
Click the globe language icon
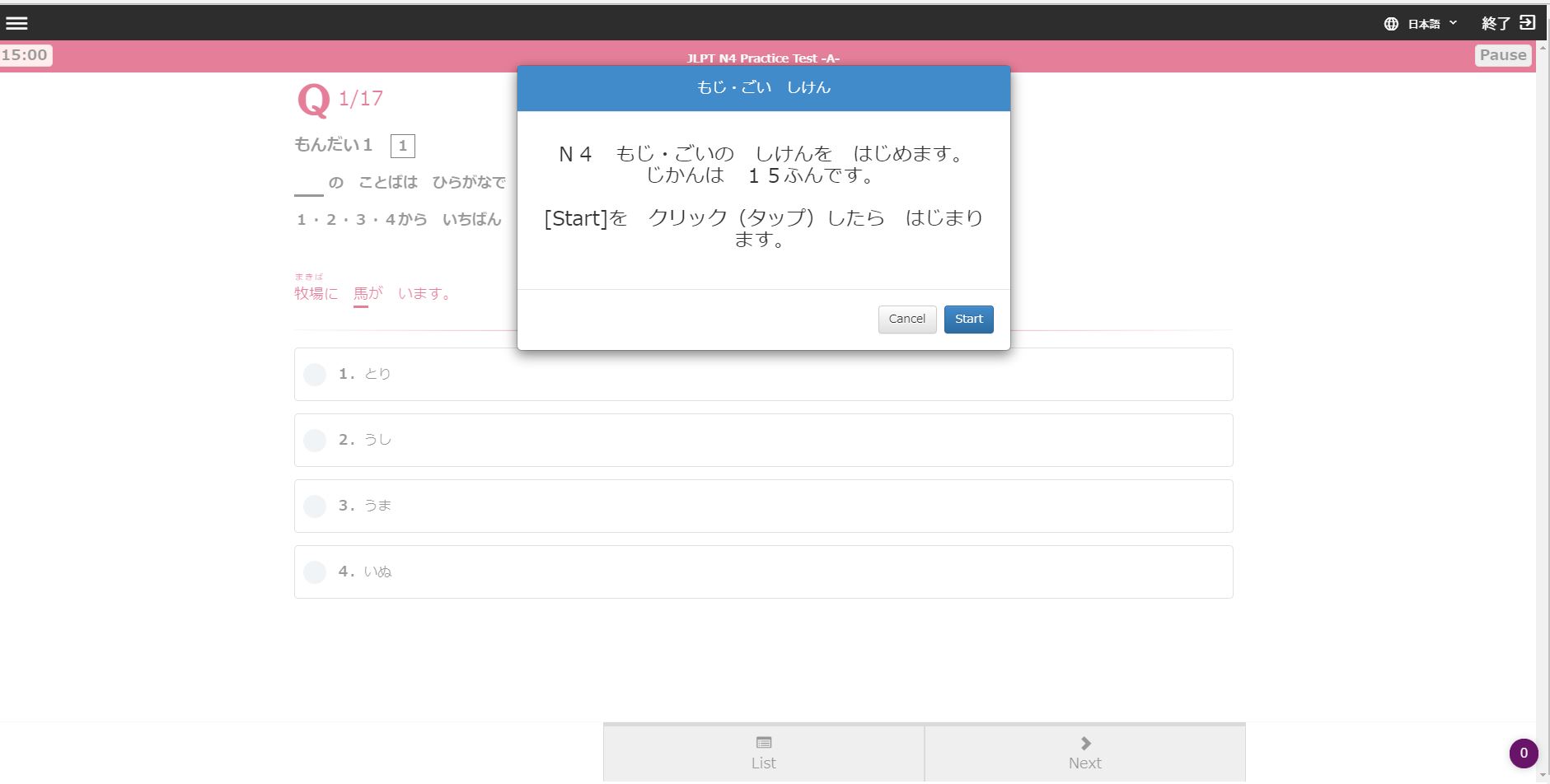point(1391,24)
